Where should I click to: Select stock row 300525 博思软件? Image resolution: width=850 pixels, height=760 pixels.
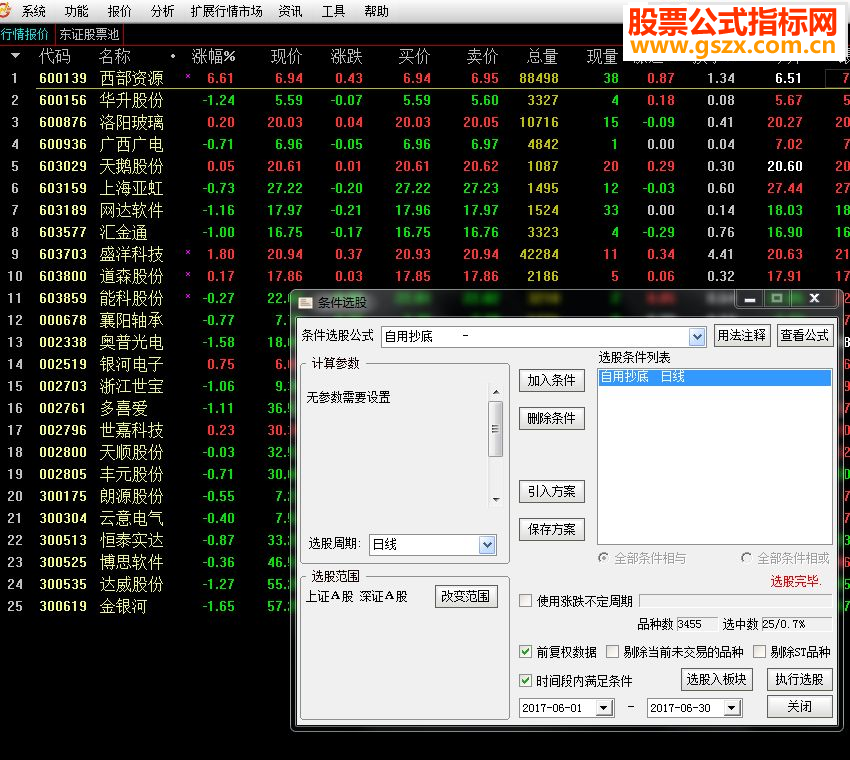pos(145,562)
